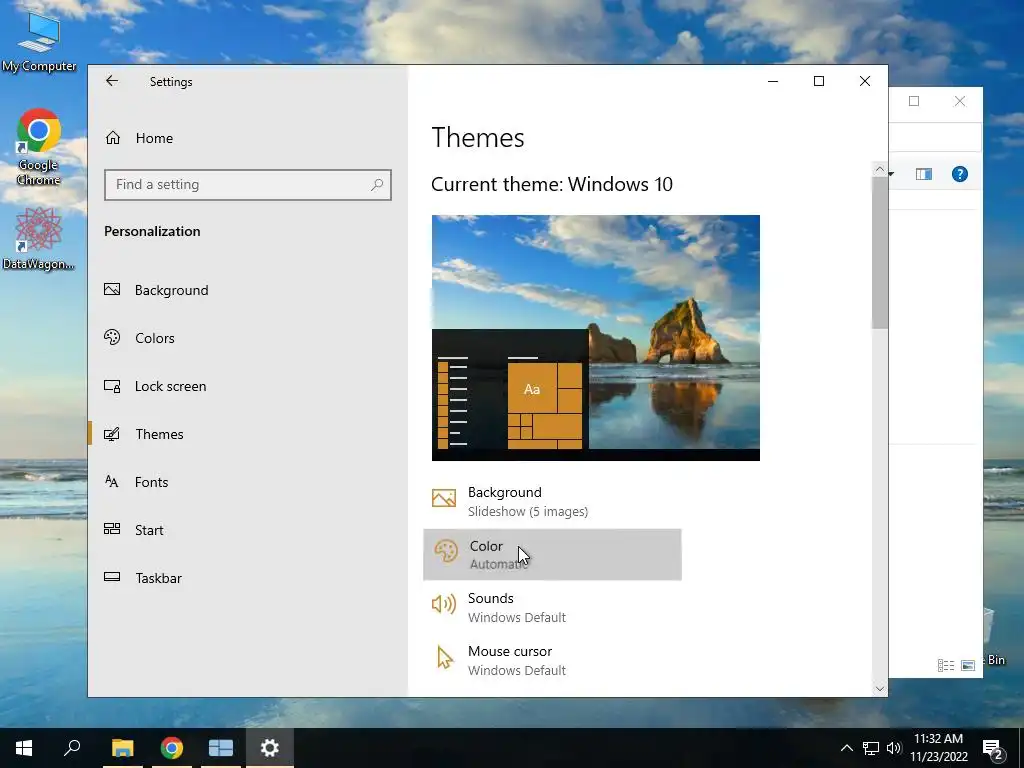Open the taskbar clock and date

(938, 748)
